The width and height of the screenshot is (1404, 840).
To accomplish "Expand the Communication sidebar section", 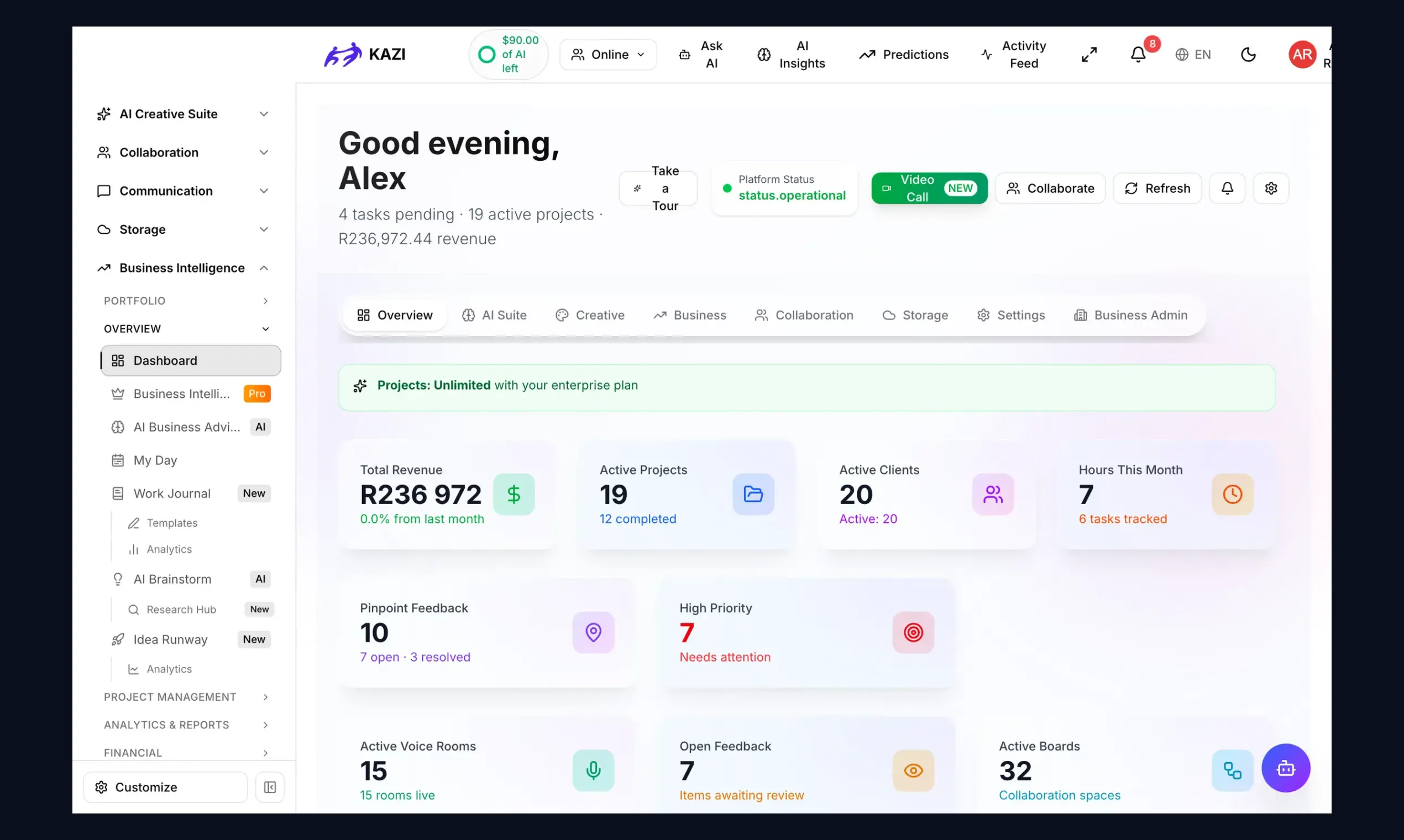I will point(183,191).
